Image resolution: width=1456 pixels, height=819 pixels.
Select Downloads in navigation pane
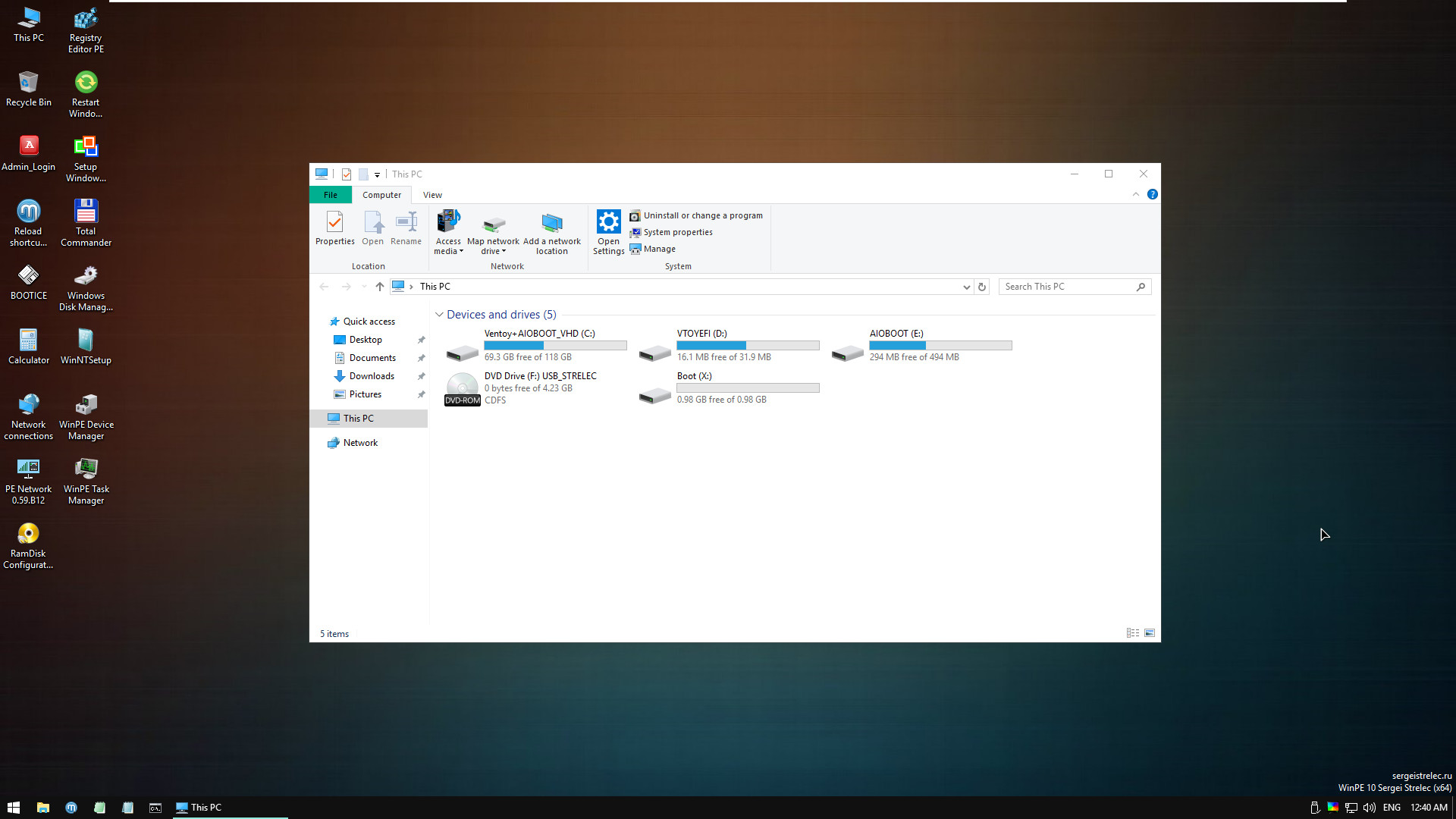pyautogui.click(x=372, y=376)
